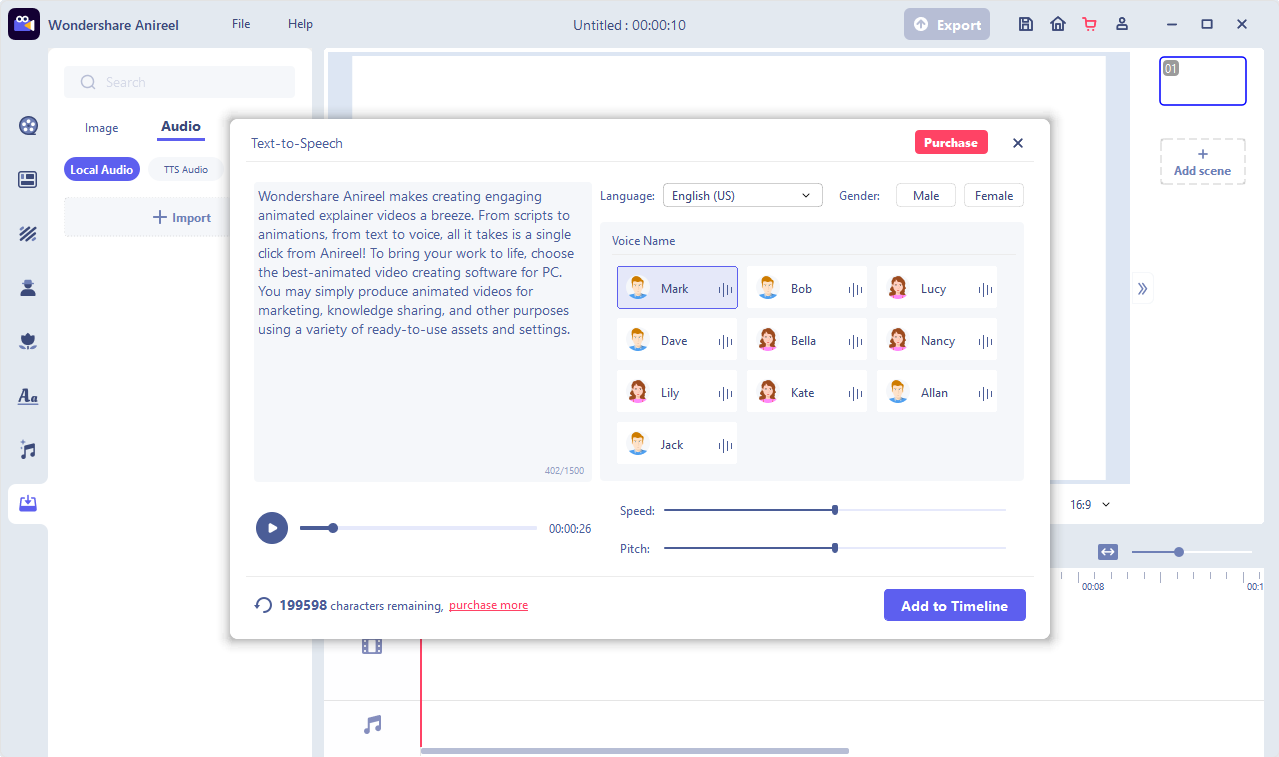Preview Bob voice waveform icon

point(855,289)
